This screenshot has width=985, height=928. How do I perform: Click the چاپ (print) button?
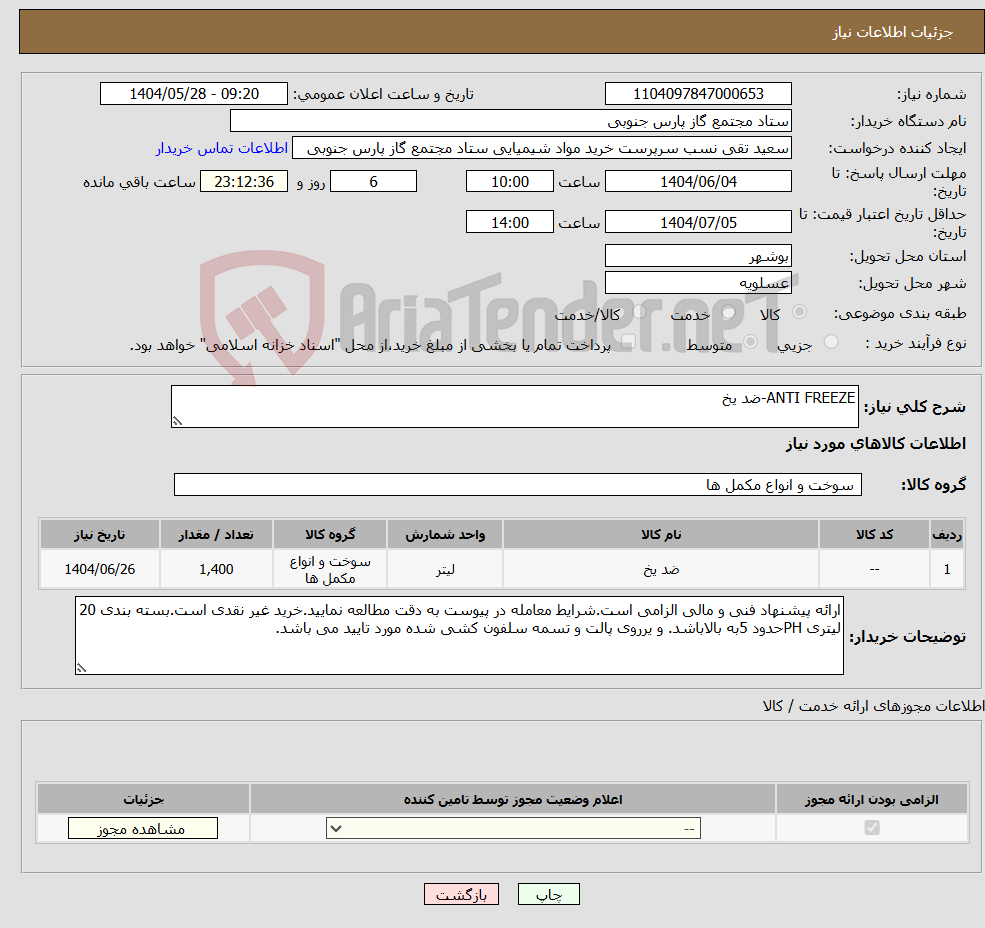(548, 895)
